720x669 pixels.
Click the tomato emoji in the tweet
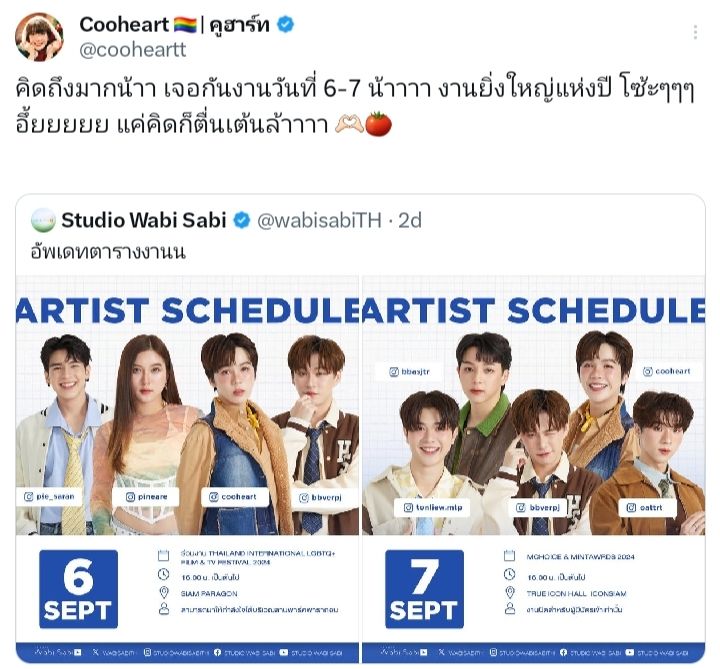coord(378,124)
